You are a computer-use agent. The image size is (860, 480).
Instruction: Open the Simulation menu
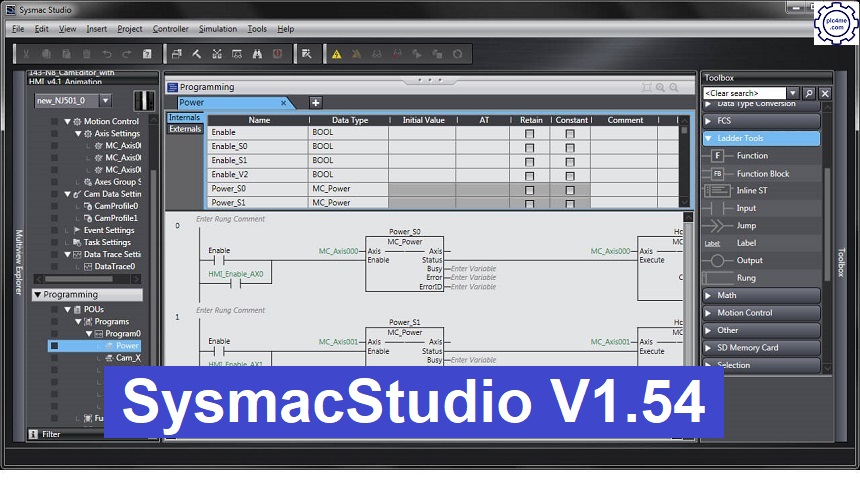[x=217, y=29]
